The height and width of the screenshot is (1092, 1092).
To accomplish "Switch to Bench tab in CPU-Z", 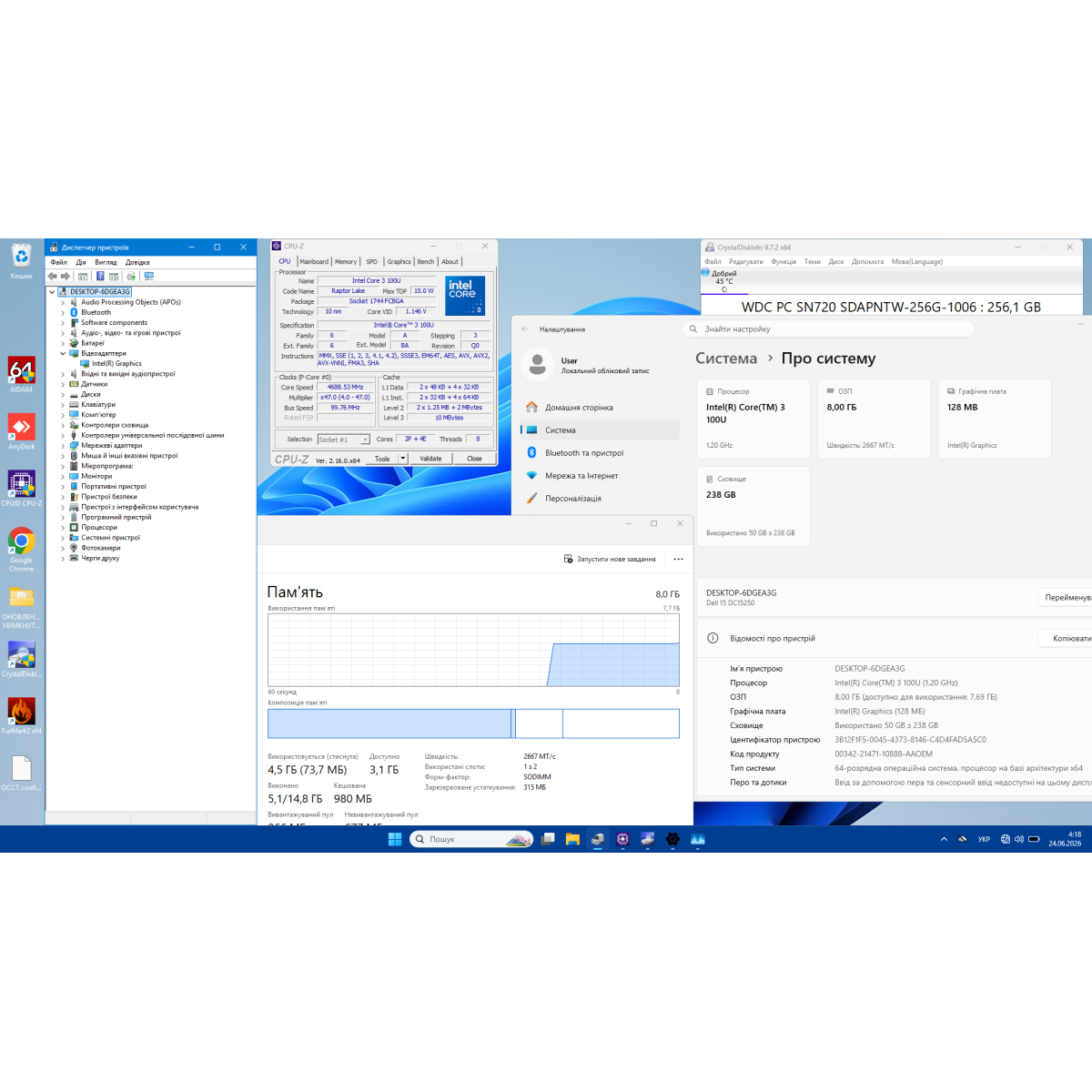I will [425, 261].
